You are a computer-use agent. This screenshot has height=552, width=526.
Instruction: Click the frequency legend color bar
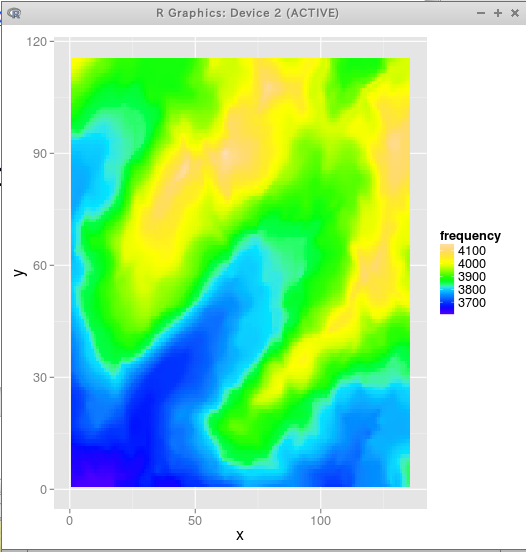tap(447, 279)
